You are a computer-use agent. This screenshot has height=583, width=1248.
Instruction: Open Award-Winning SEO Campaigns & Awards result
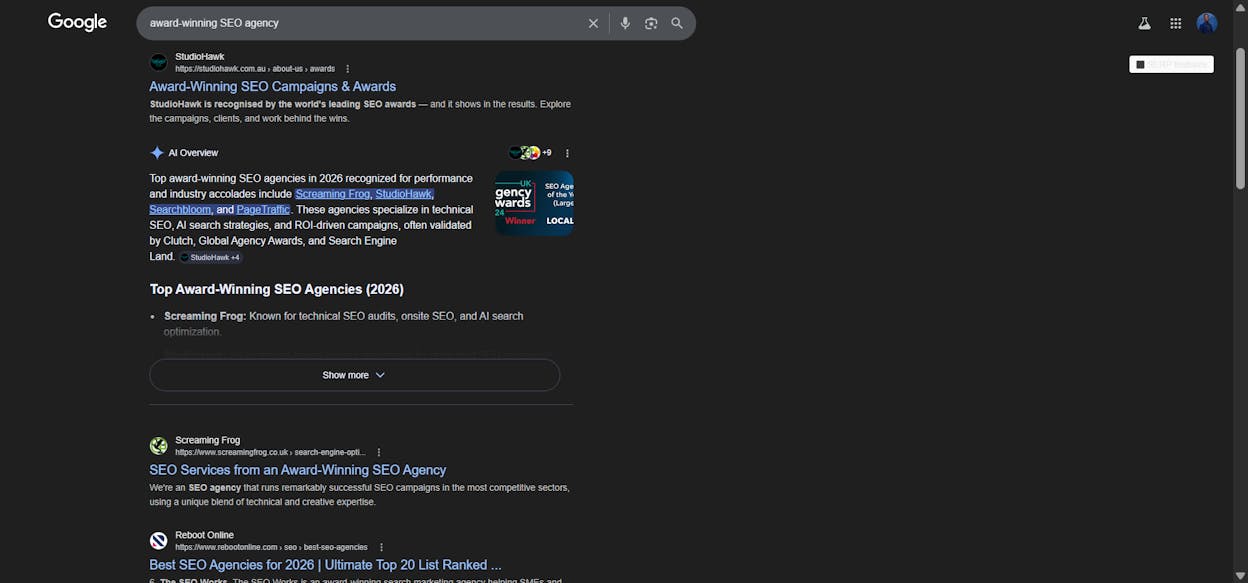272,87
